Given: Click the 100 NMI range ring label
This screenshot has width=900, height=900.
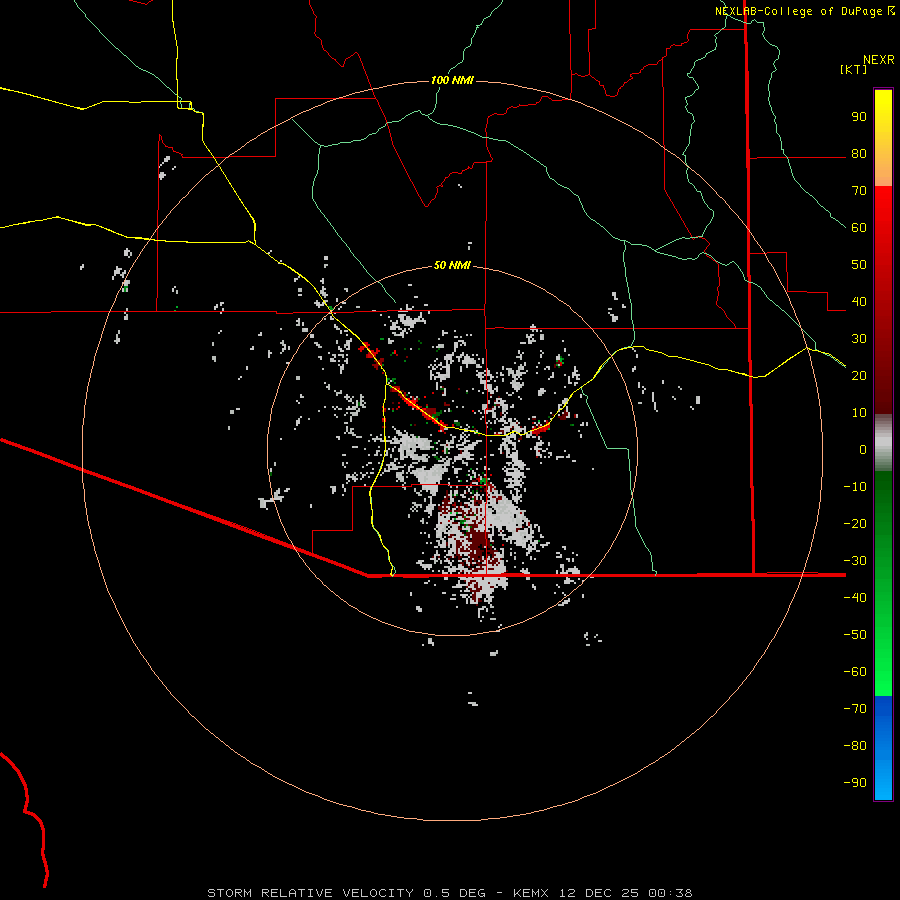Looking at the screenshot, I should pyautogui.click(x=452, y=80).
